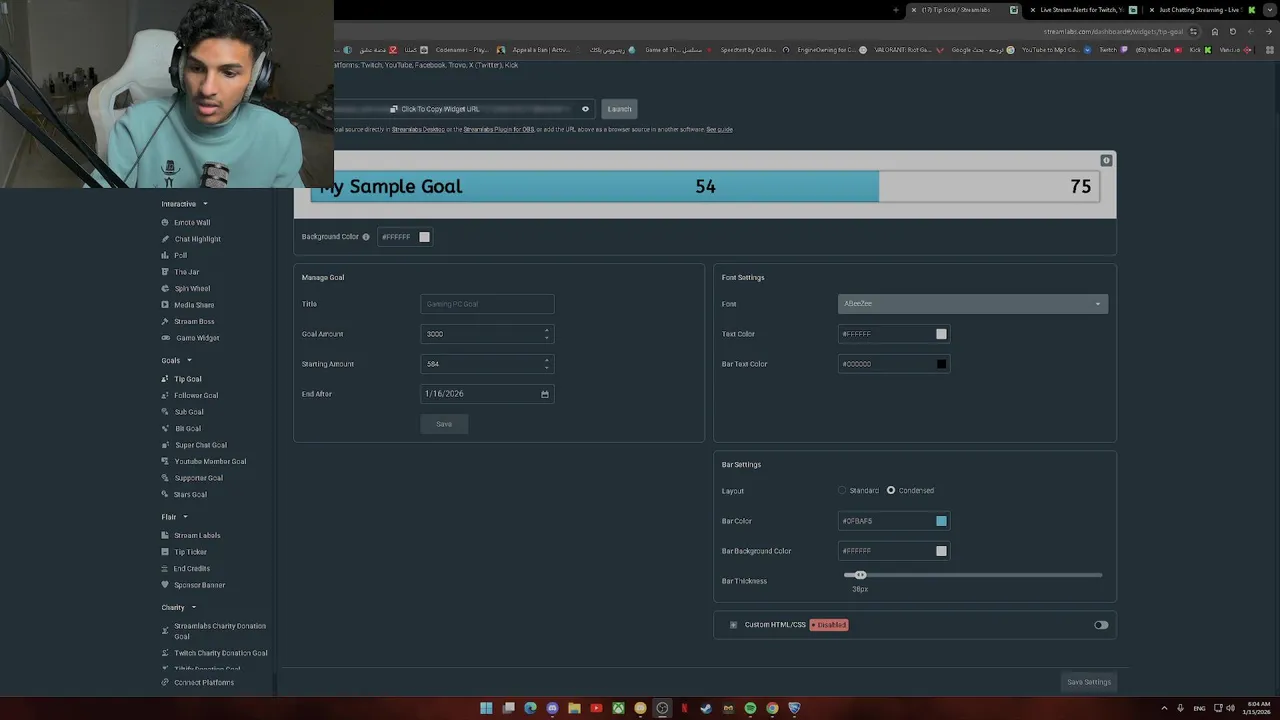This screenshot has width=1280, height=720.
Task: Open The Jar widget
Action: tap(186, 272)
